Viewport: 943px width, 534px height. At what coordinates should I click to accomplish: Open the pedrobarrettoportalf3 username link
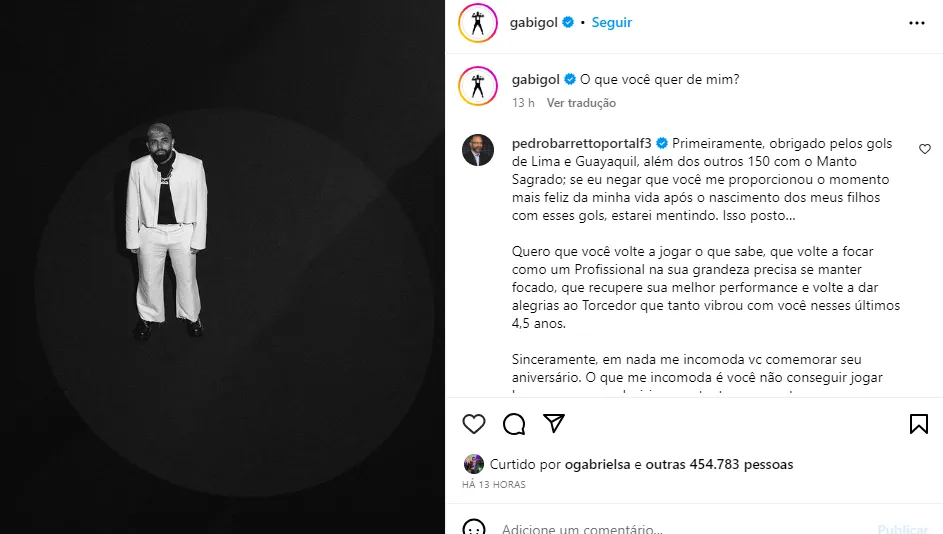click(x=582, y=143)
